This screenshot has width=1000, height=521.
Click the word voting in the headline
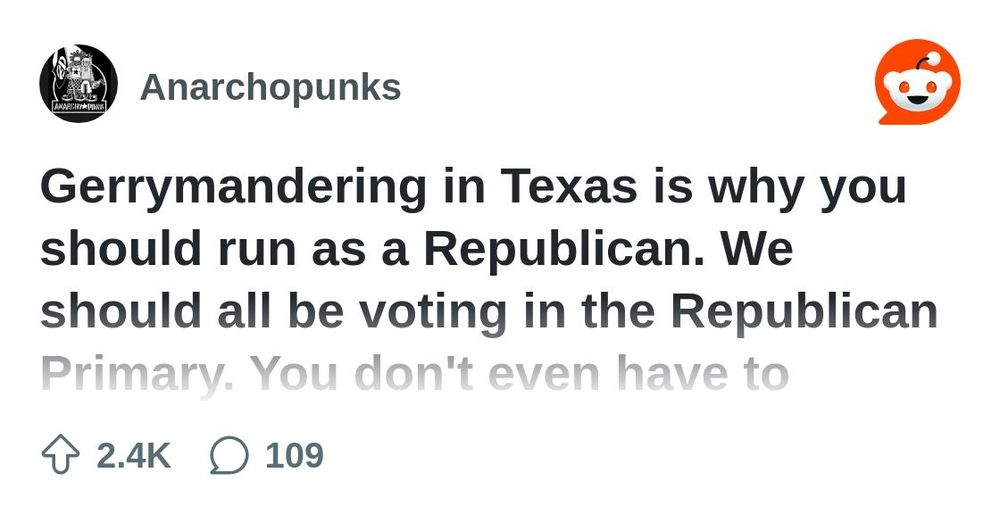click(432, 313)
